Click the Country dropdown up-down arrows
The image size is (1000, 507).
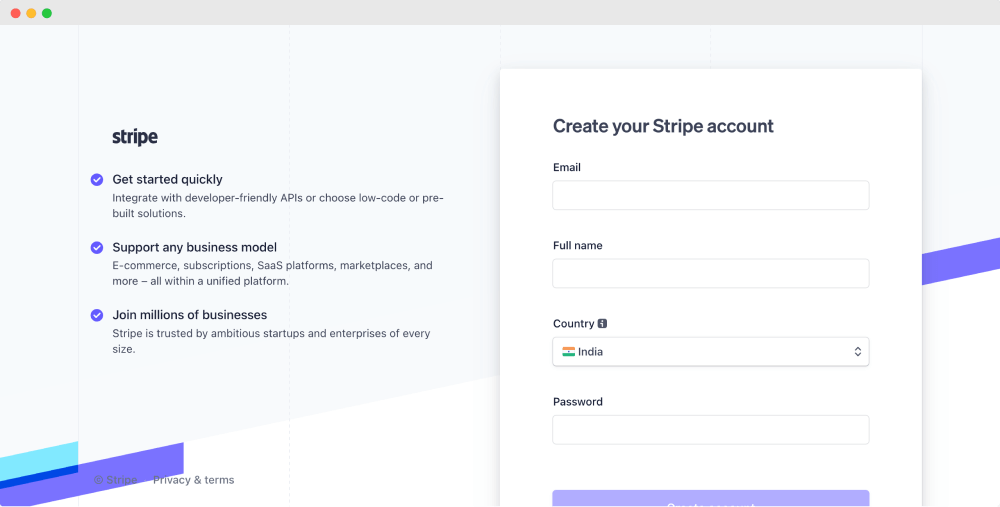point(858,351)
